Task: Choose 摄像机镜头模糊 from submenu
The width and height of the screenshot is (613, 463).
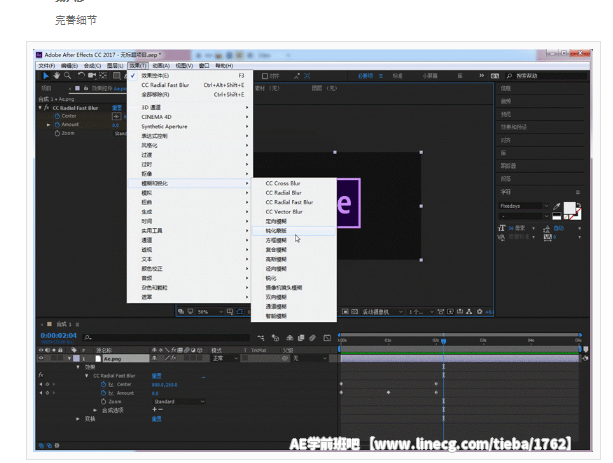Action: coord(294,287)
